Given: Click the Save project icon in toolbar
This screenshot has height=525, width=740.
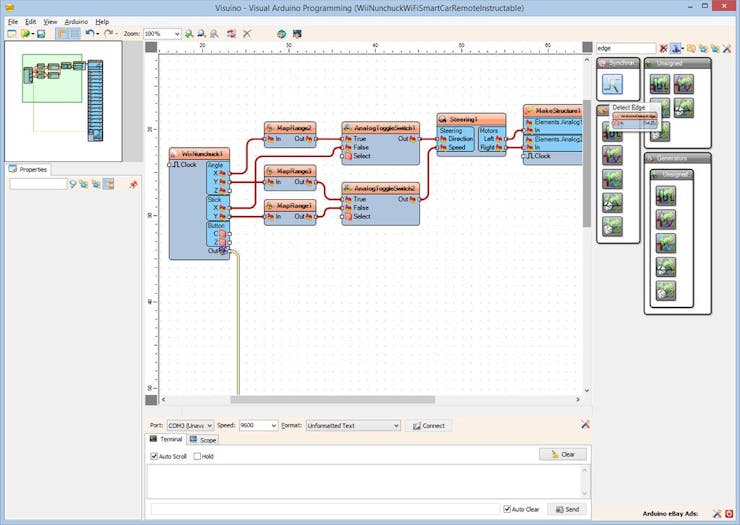Looking at the screenshot, I should coord(41,33).
